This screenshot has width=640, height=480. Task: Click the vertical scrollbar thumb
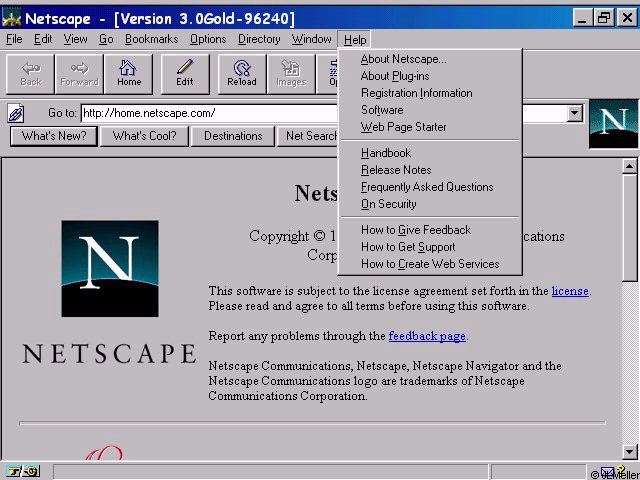pyautogui.click(x=629, y=228)
